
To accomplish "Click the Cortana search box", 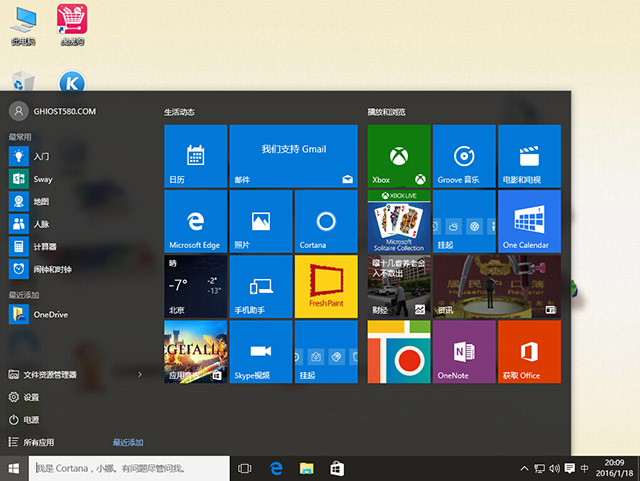I will coord(130,468).
